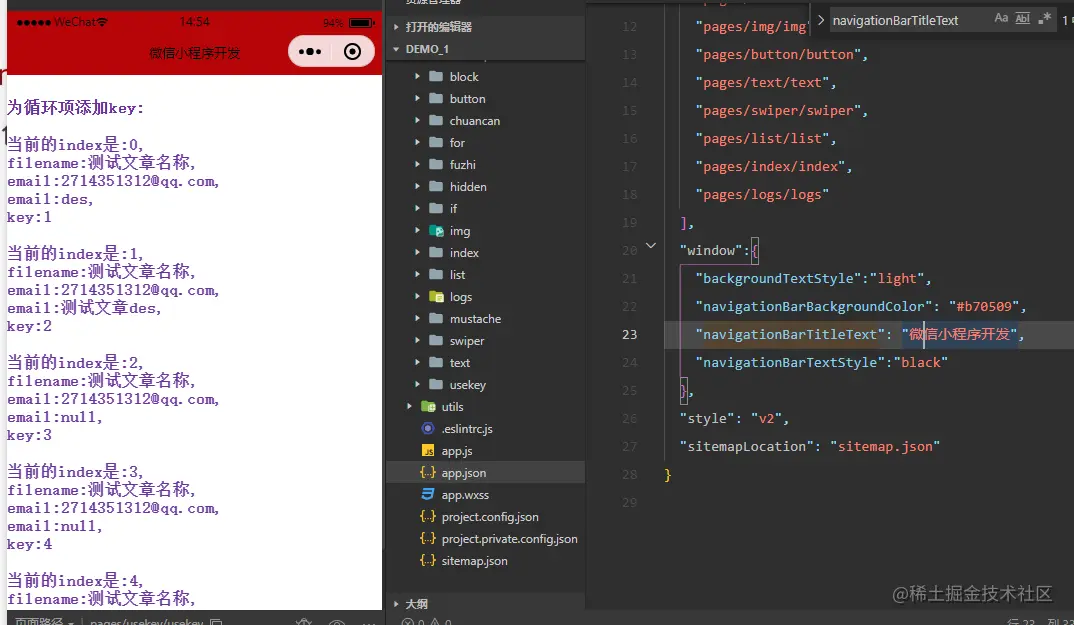Click the swiper folder icon
This screenshot has height=625, width=1074.
pyautogui.click(x=436, y=340)
